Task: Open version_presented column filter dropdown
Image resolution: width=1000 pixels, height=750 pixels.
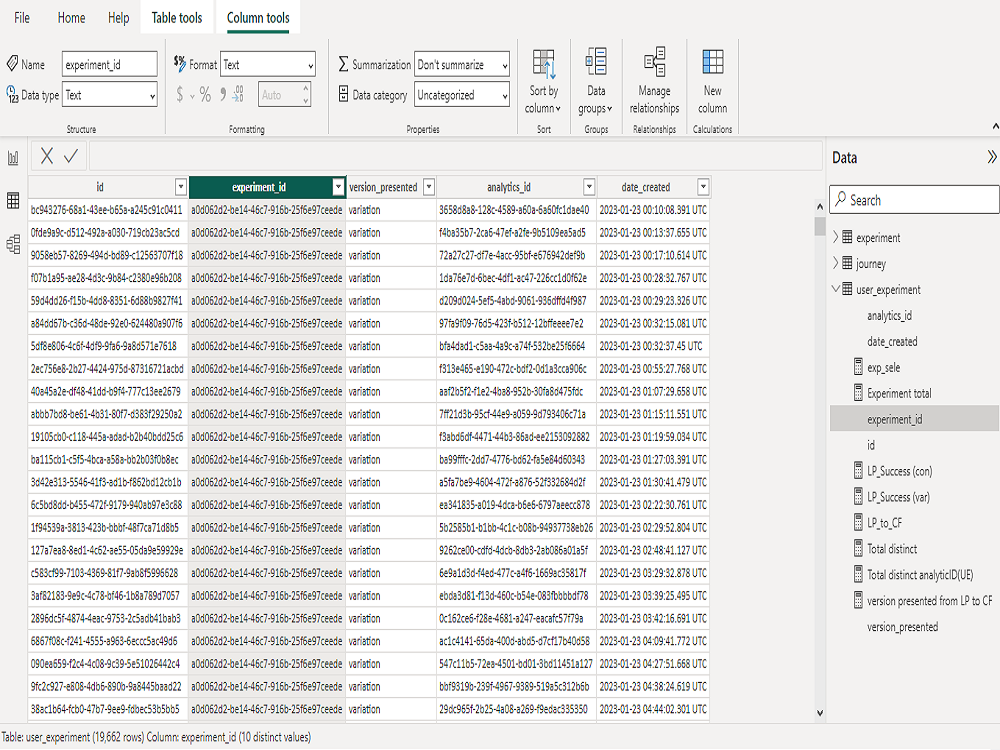Action: (x=429, y=187)
